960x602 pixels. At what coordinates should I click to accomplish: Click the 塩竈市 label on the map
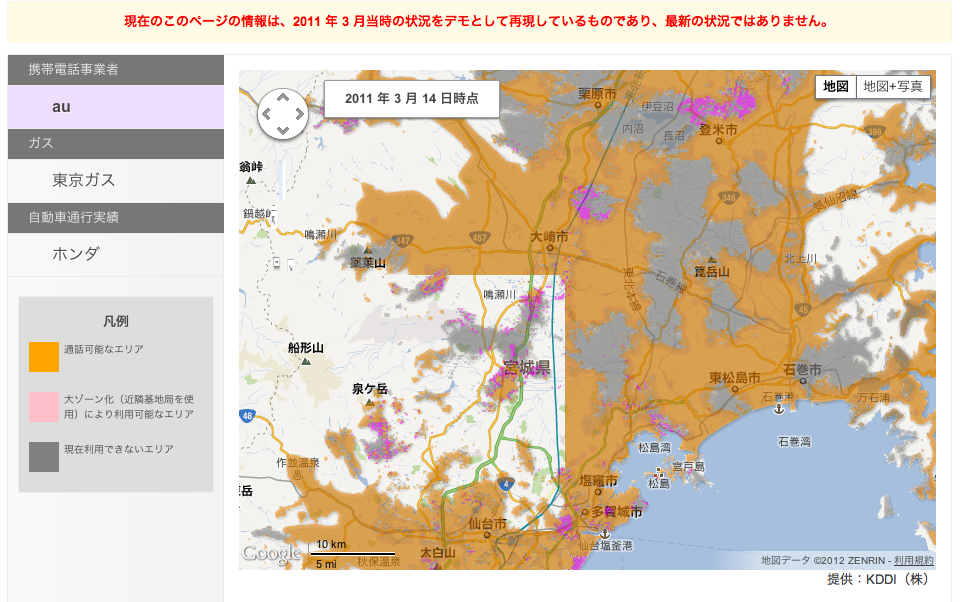[x=598, y=481]
